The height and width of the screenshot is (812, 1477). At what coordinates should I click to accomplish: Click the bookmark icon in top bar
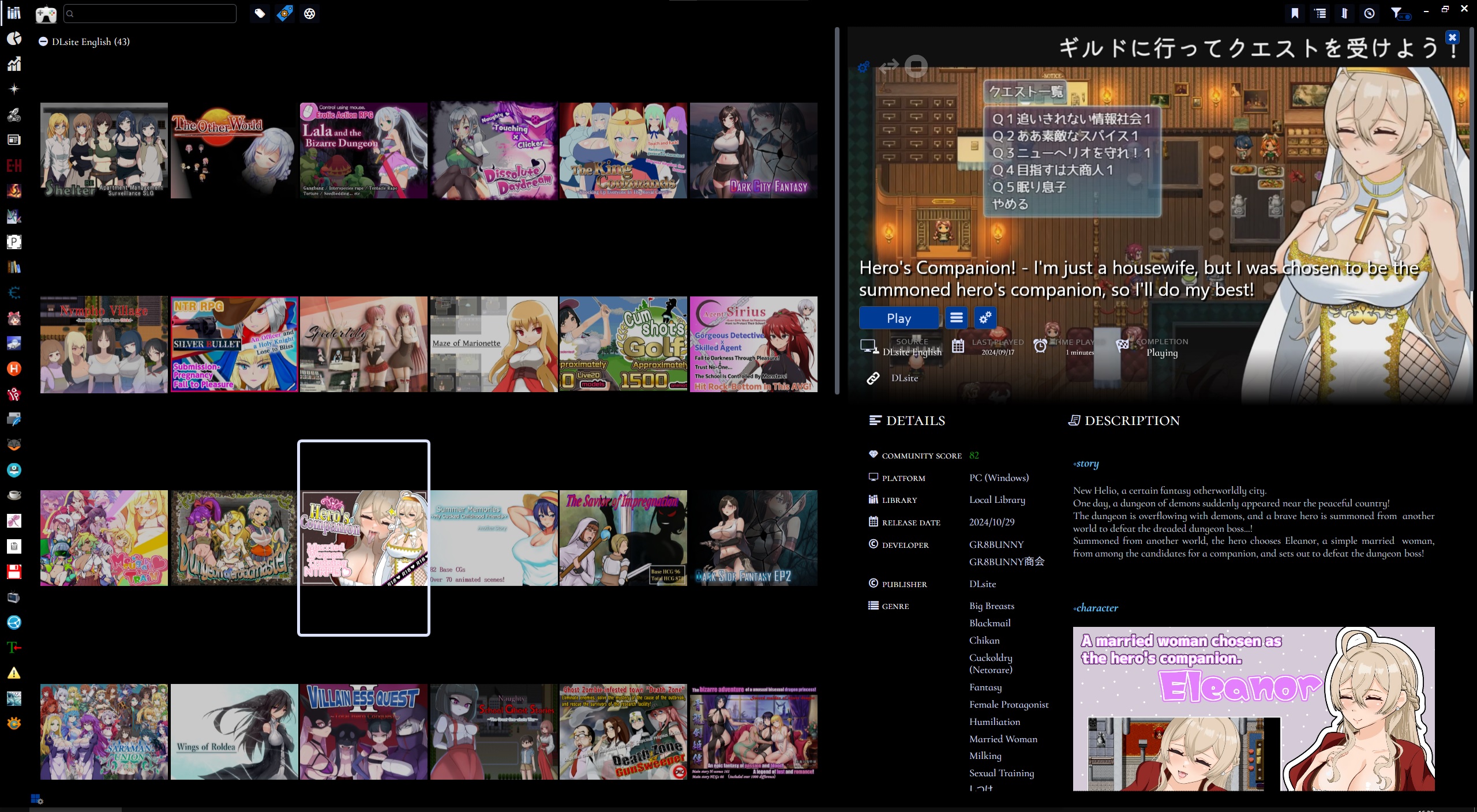[1295, 13]
